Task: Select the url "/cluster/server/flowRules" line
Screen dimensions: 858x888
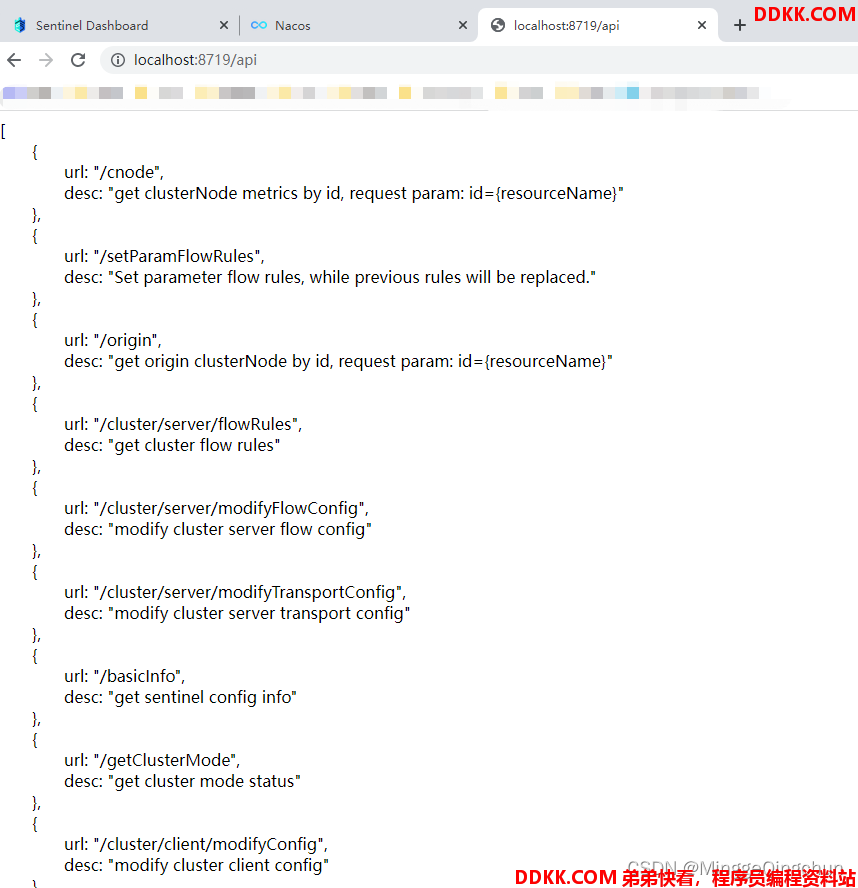Action: pos(183,424)
